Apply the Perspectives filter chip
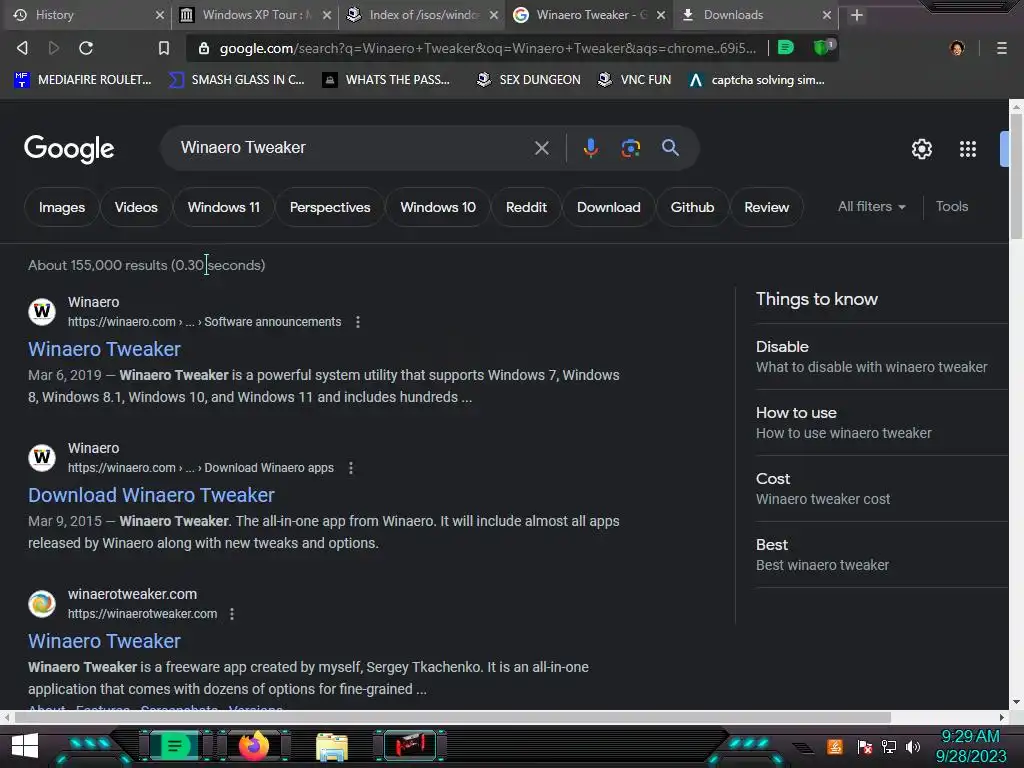 pyautogui.click(x=330, y=207)
